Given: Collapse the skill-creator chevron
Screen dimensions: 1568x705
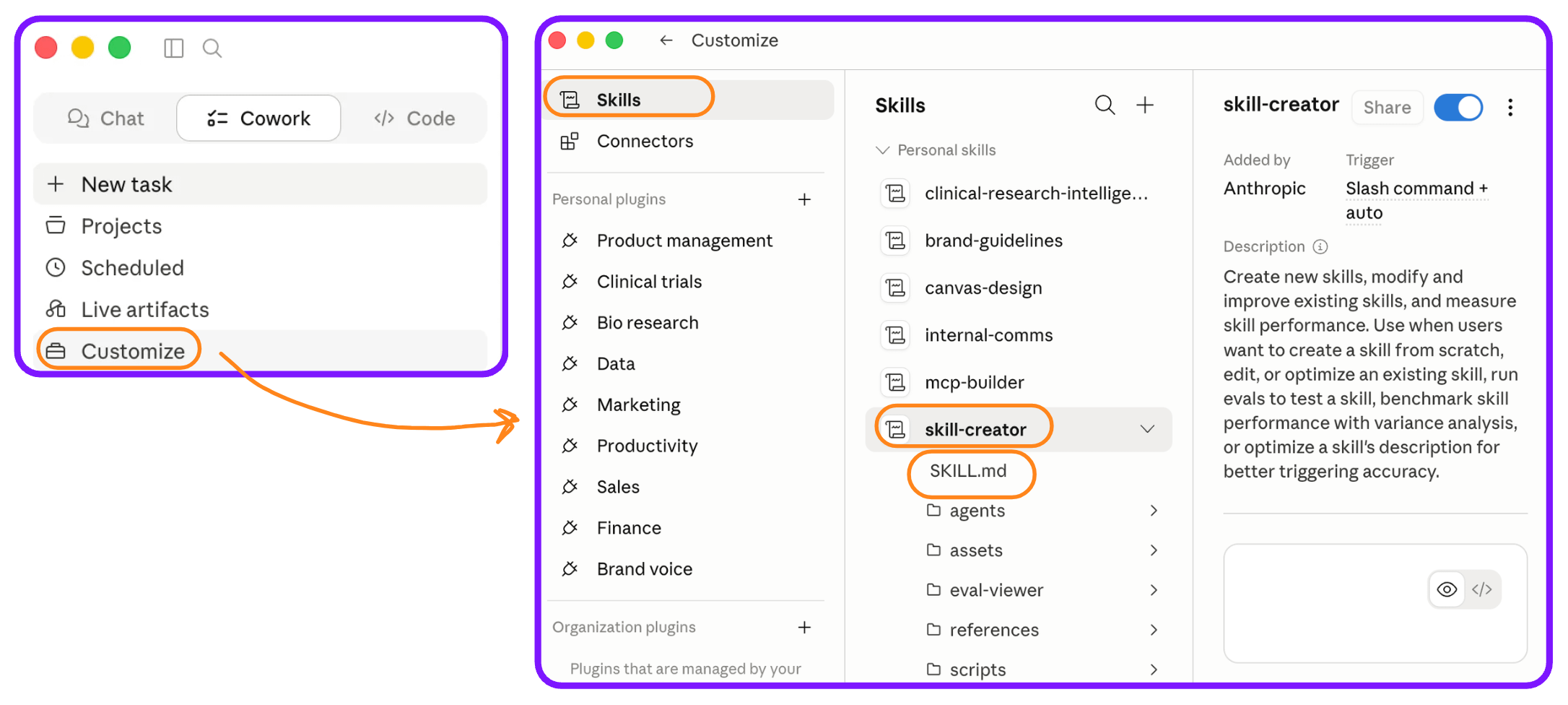Looking at the screenshot, I should (1147, 429).
